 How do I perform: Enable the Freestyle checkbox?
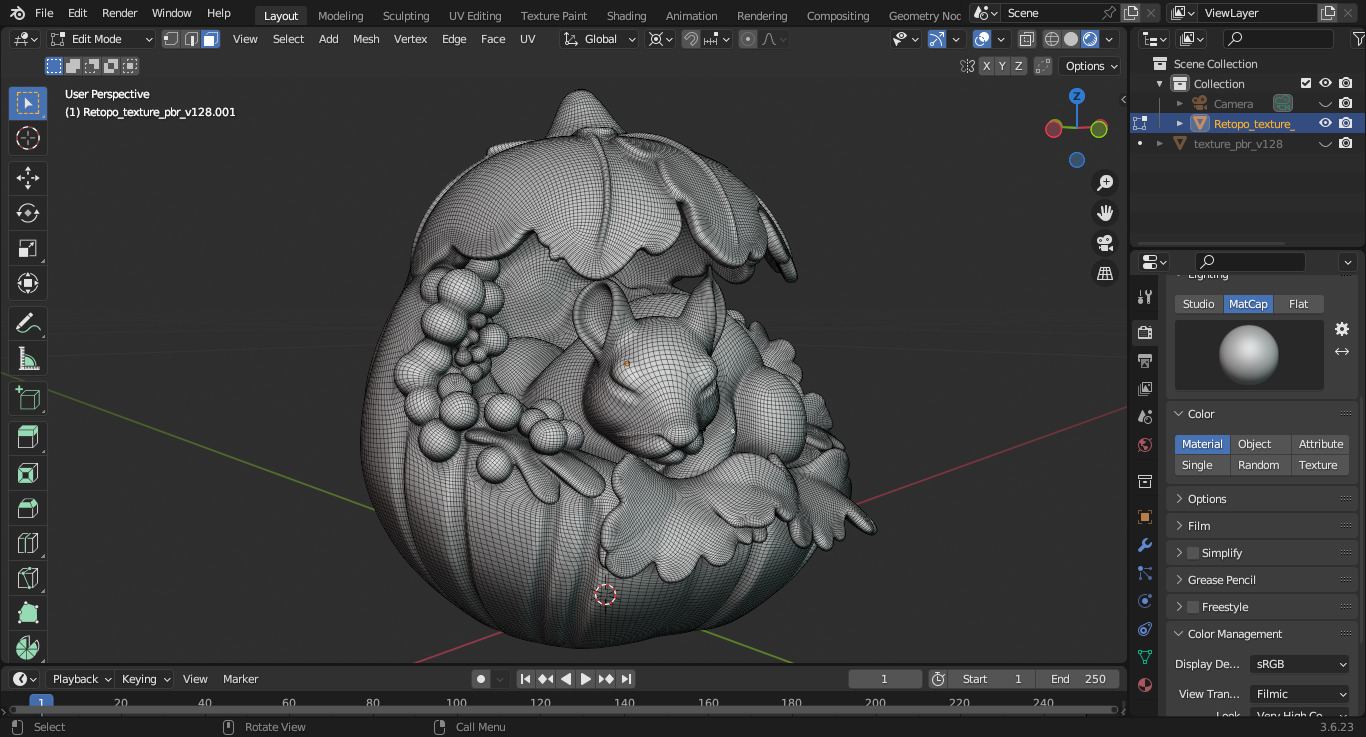tap(1192, 607)
